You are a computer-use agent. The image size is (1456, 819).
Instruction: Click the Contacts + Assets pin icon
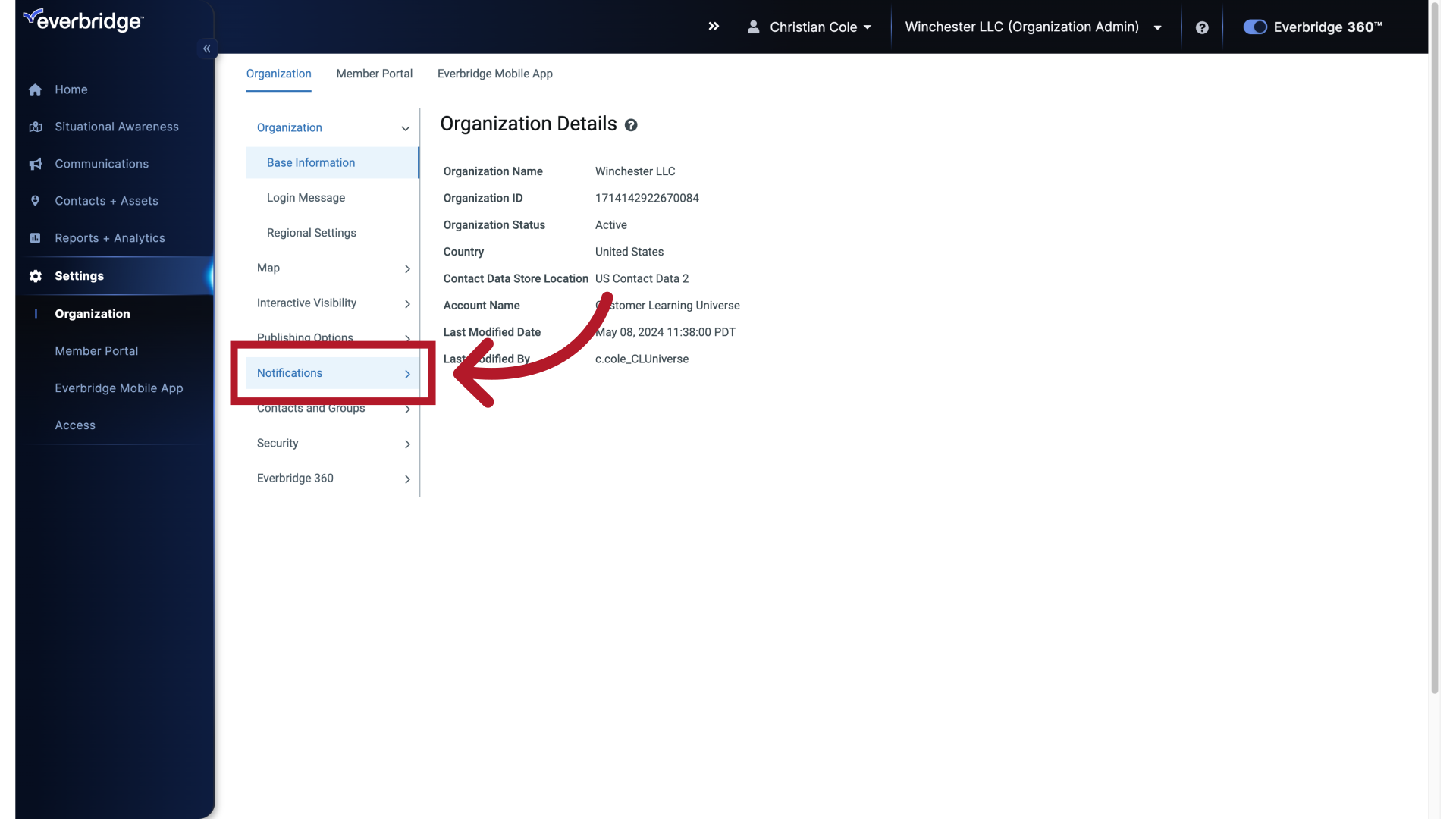click(35, 201)
